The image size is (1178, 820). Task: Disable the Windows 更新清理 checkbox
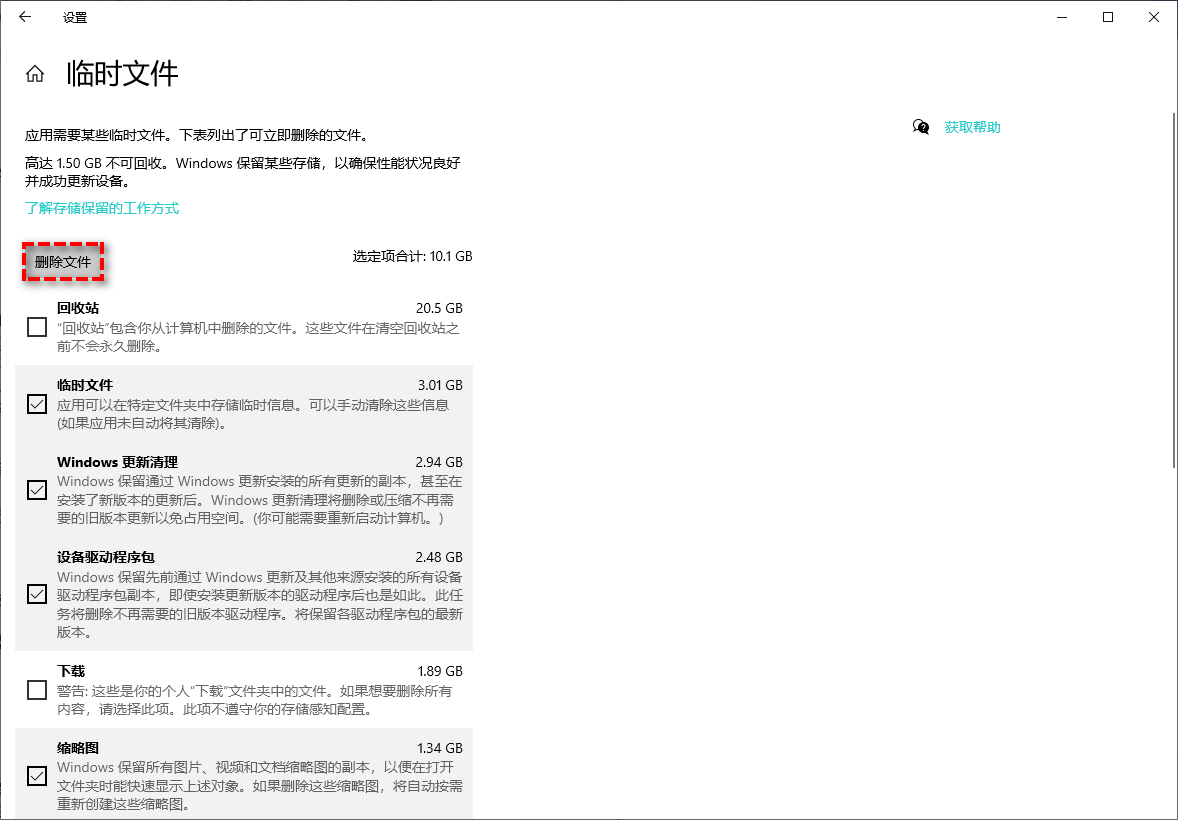36,490
